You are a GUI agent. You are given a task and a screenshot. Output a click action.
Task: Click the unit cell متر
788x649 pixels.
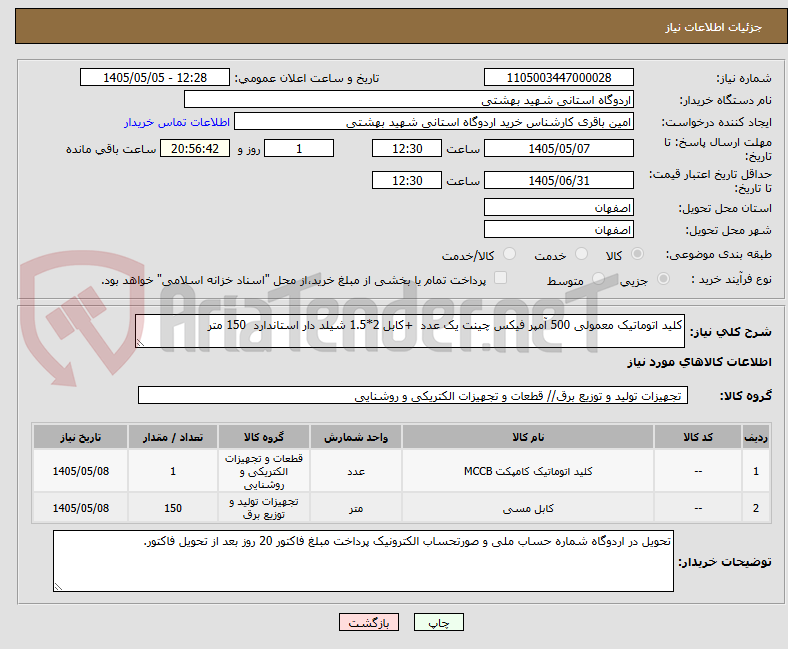point(356,508)
